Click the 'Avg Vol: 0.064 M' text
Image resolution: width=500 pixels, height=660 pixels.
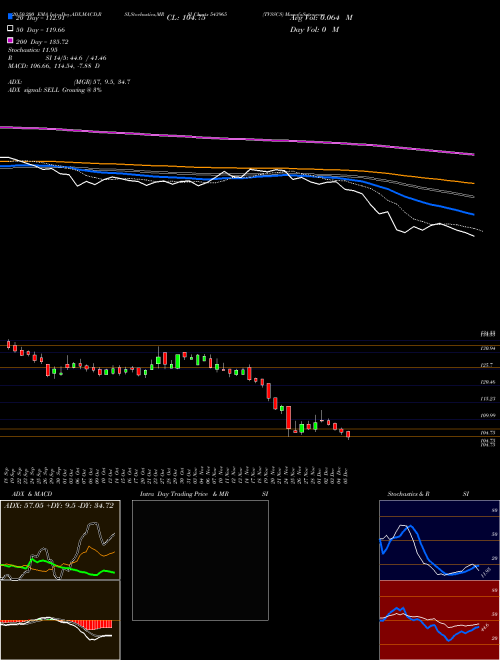321,18
